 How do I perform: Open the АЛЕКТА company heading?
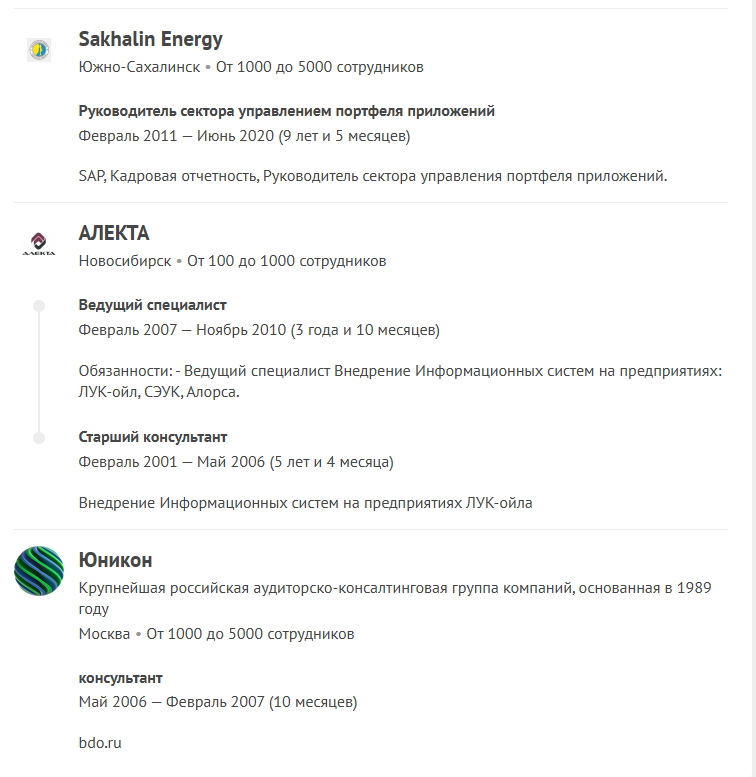114,234
